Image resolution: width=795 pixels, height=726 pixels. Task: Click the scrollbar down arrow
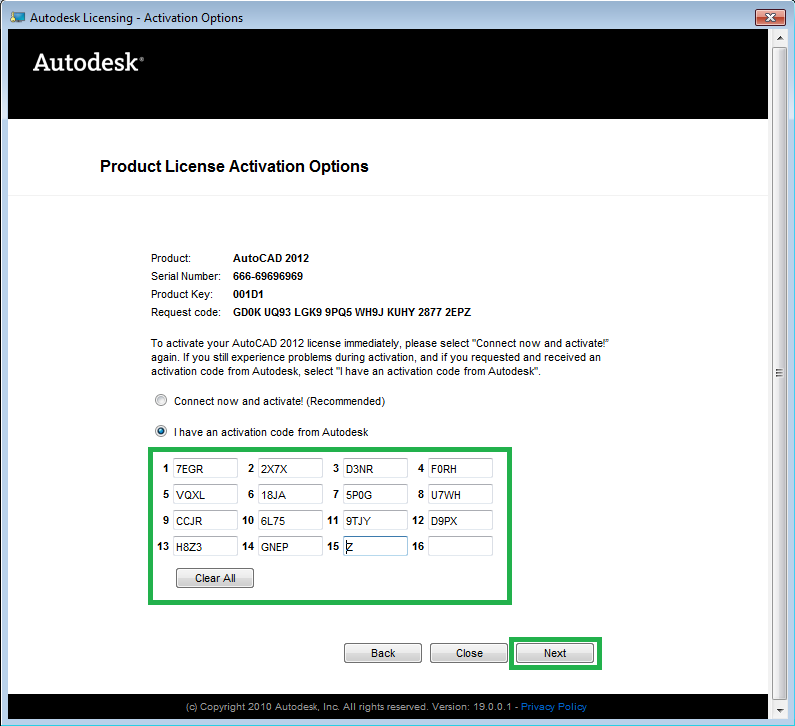(779, 711)
